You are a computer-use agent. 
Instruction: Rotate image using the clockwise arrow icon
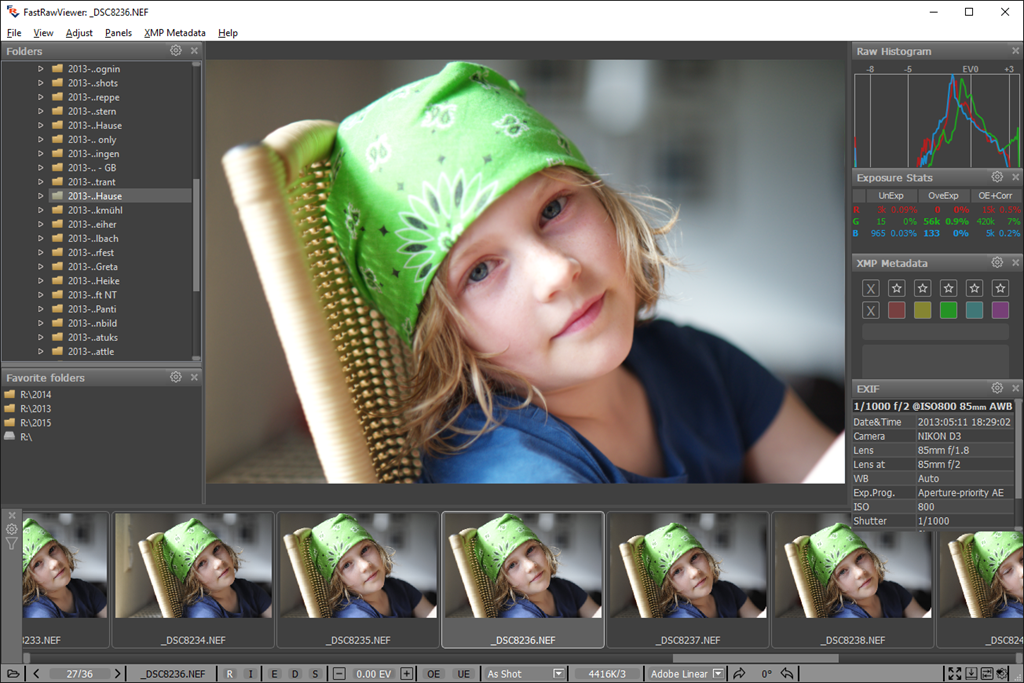pyautogui.click(x=739, y=674)
